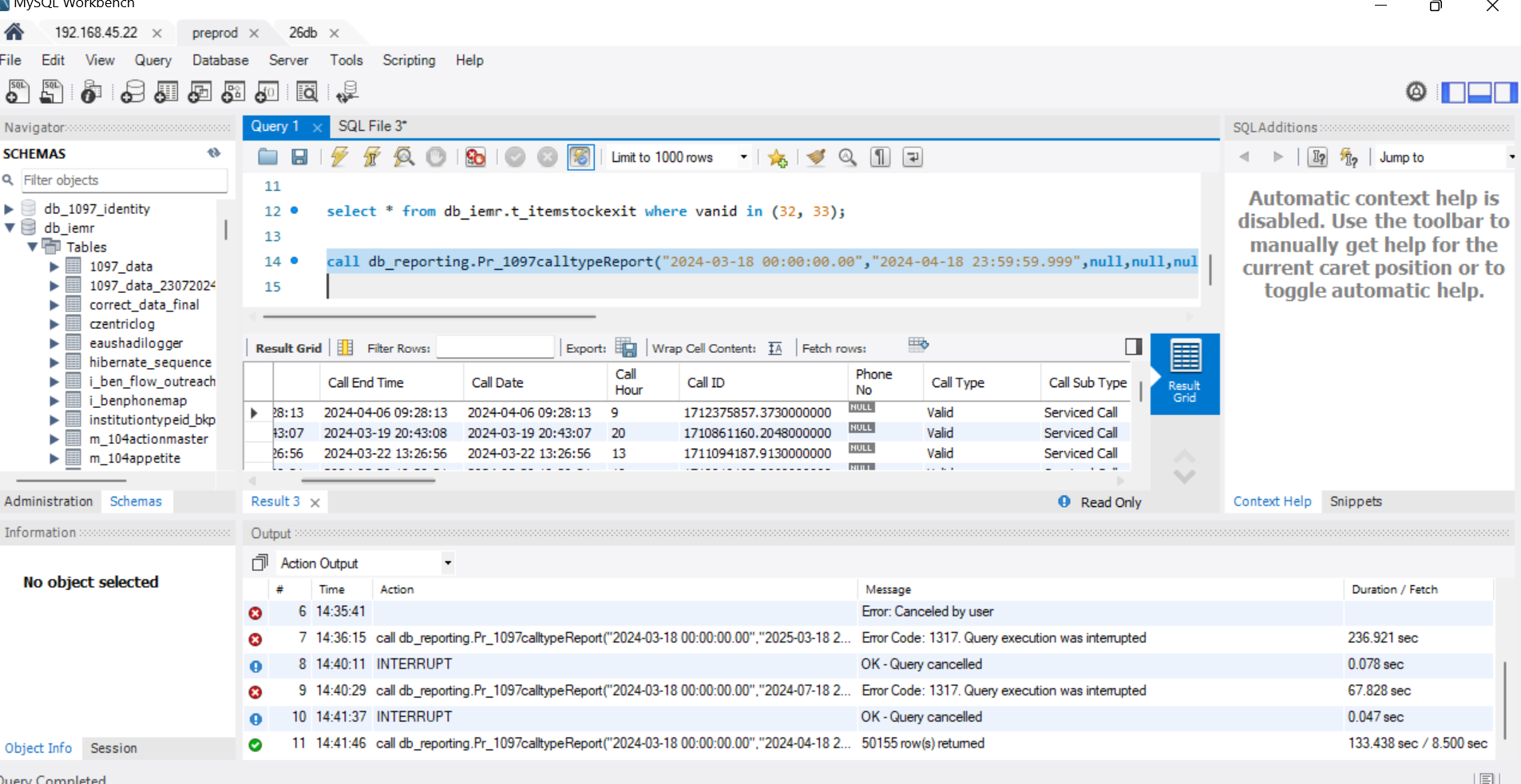
Task: Open the Scripting menu
Action: (x=409, y=60)
